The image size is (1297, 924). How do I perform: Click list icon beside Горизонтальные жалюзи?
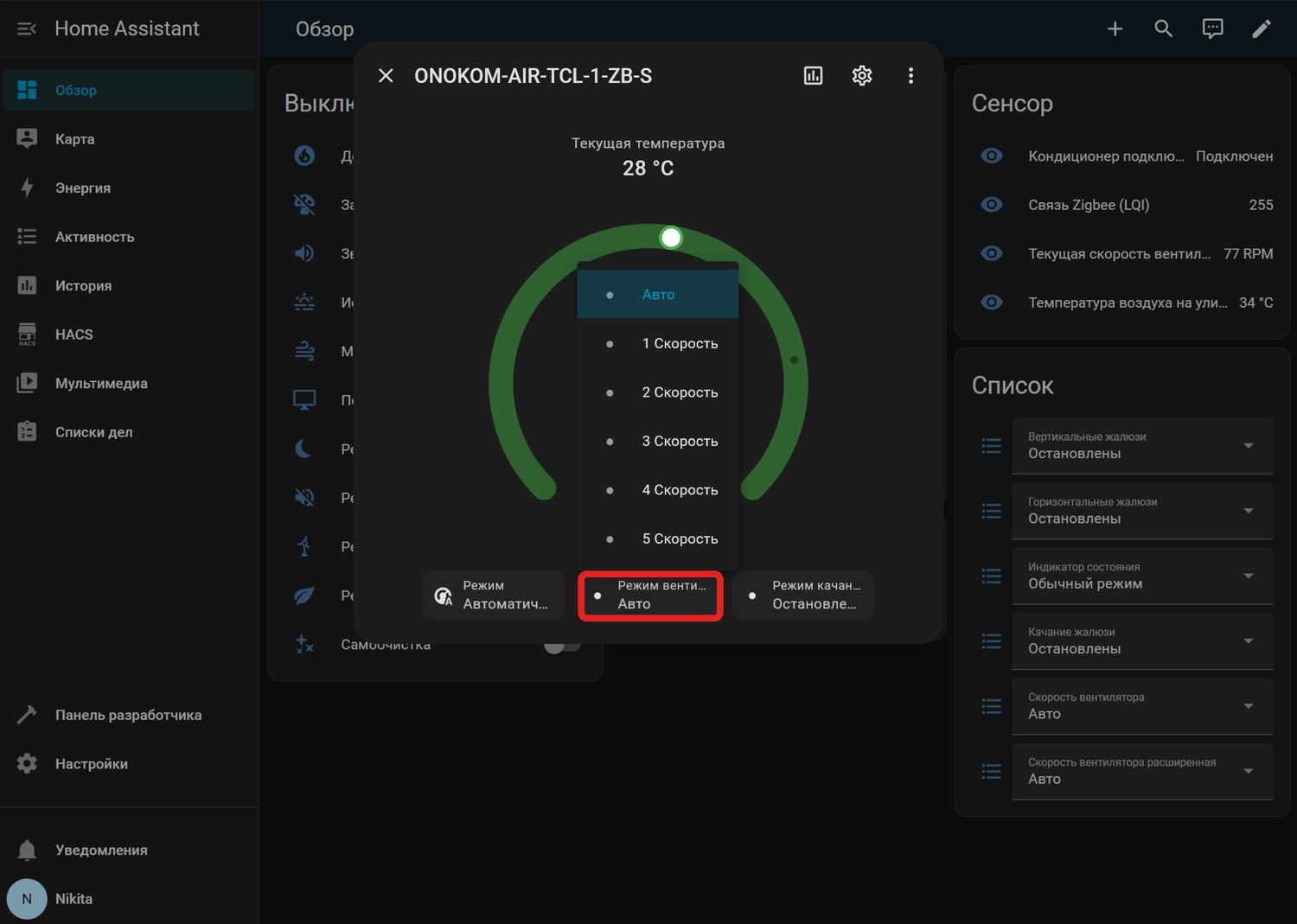point(992,511)
